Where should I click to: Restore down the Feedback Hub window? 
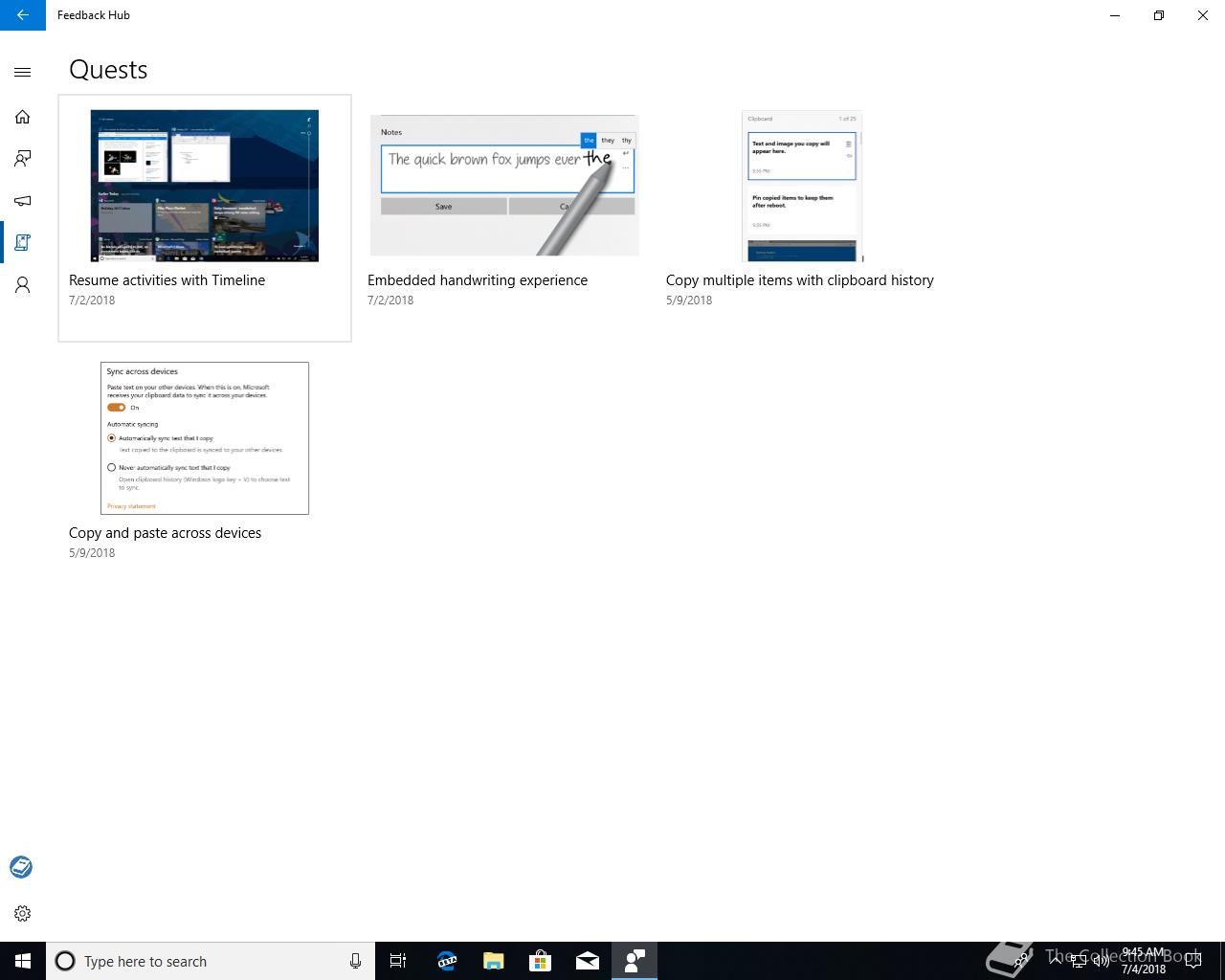tap(1159, 15)
